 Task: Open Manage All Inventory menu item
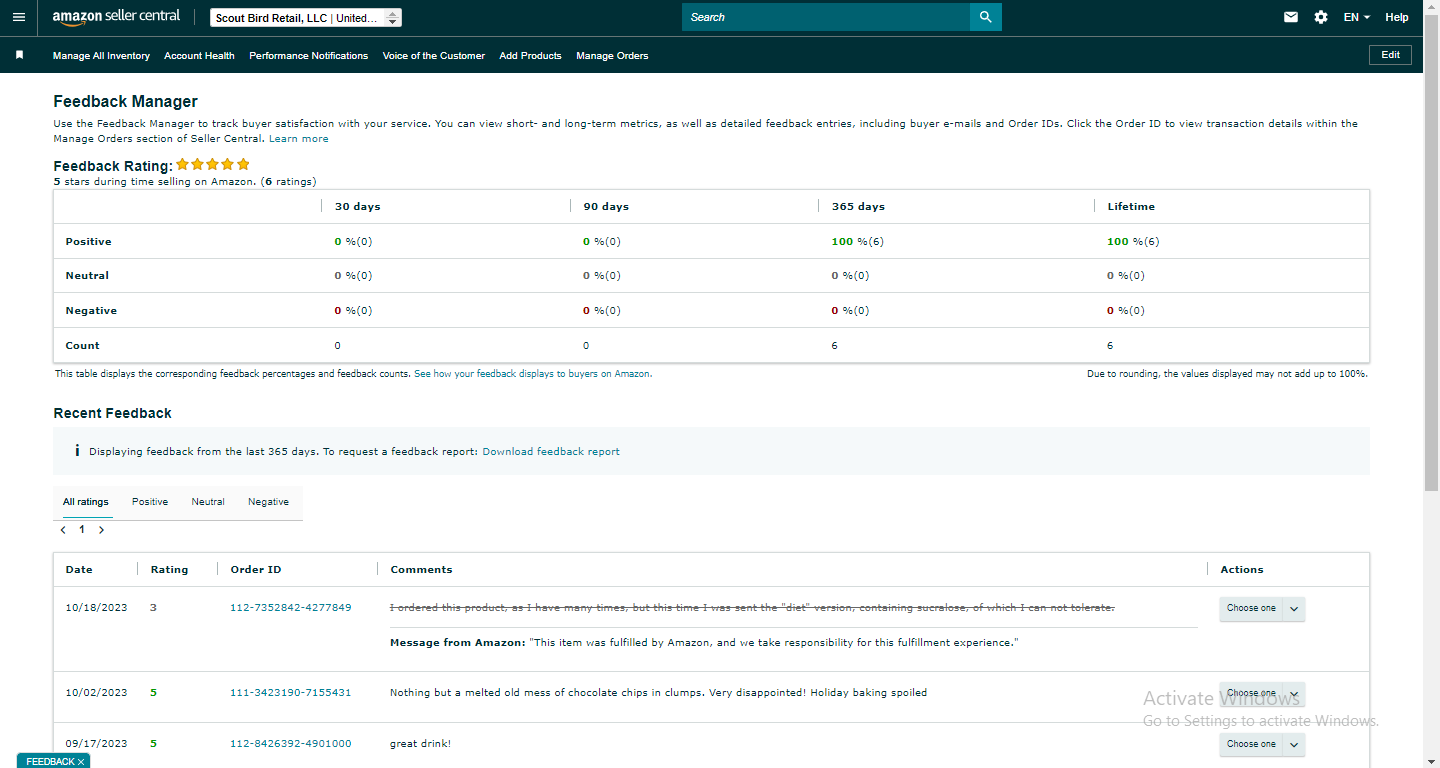(101, 56)
